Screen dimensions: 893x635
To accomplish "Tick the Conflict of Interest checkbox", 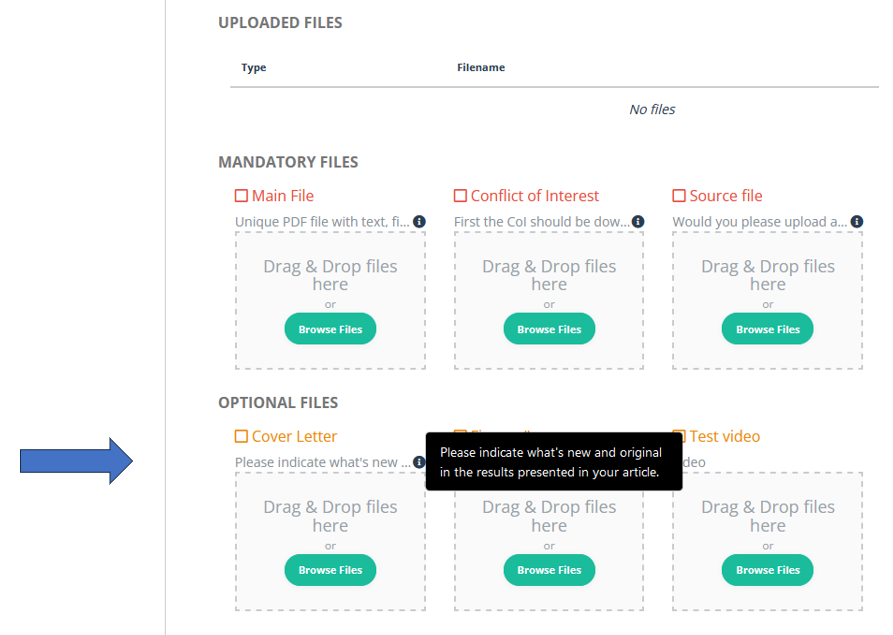I will [460, 196].
